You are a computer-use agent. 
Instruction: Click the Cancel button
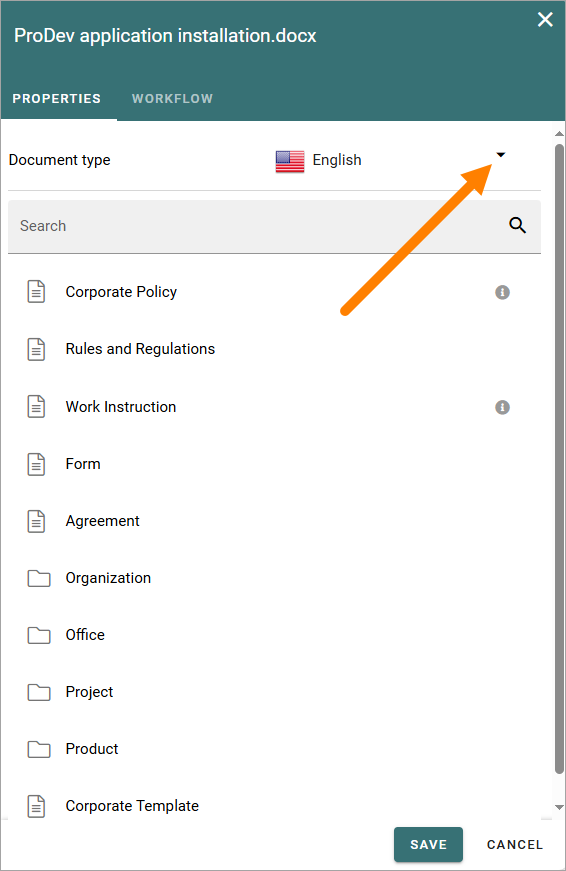tap(515, 844)
